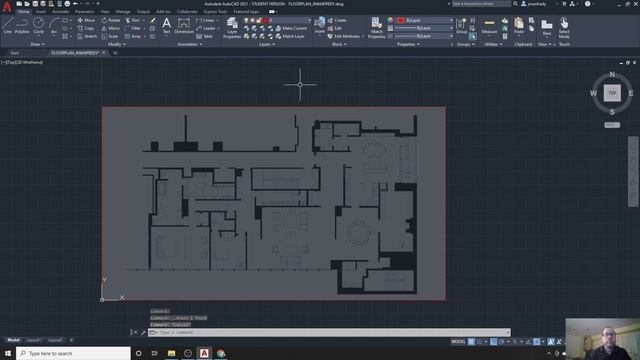Click the Copy tool
Screen dimensions: 640x360
click(86, 28)
